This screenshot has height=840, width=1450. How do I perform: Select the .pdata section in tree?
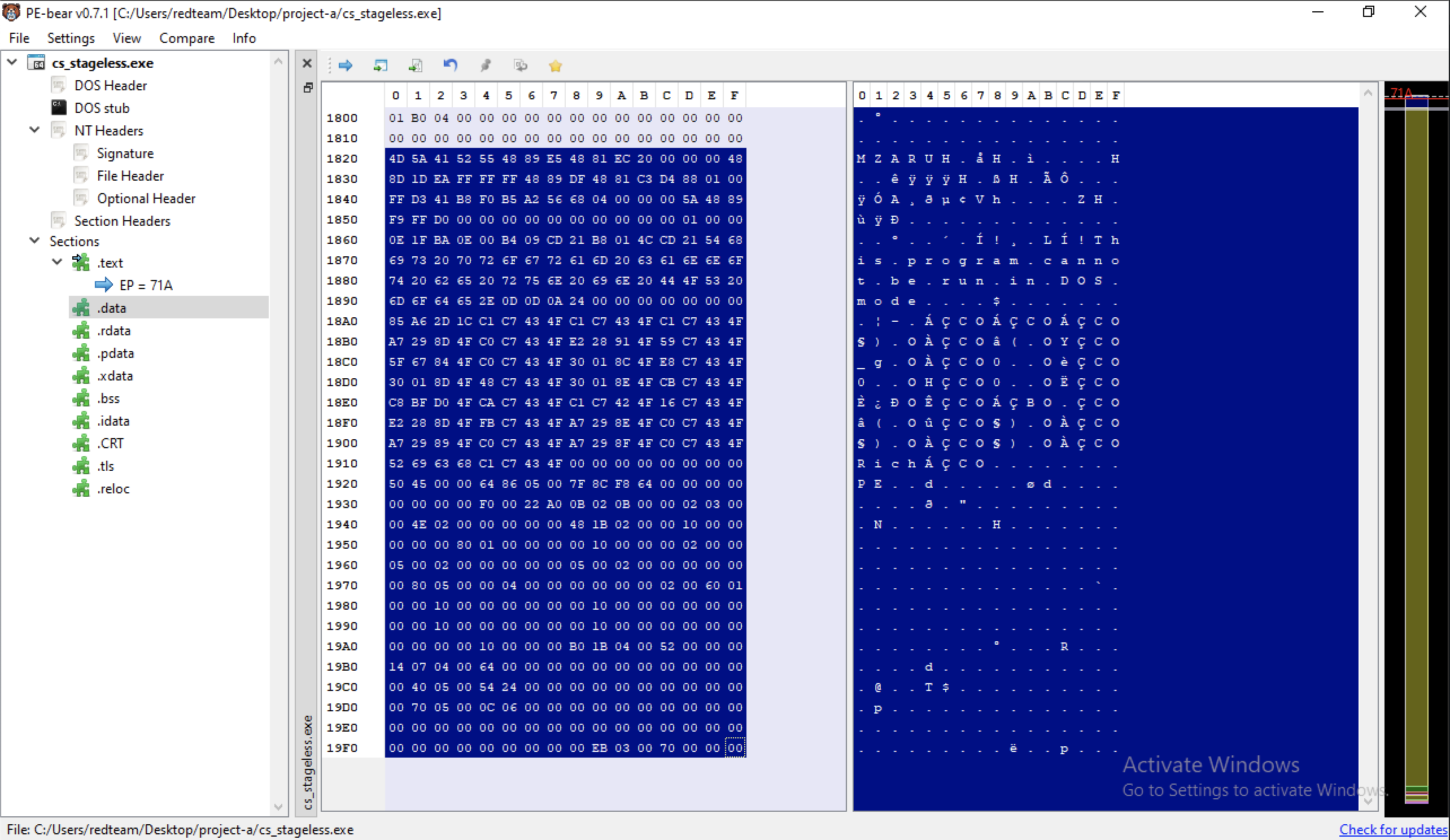pyautogui.click(x=115, y=353)
